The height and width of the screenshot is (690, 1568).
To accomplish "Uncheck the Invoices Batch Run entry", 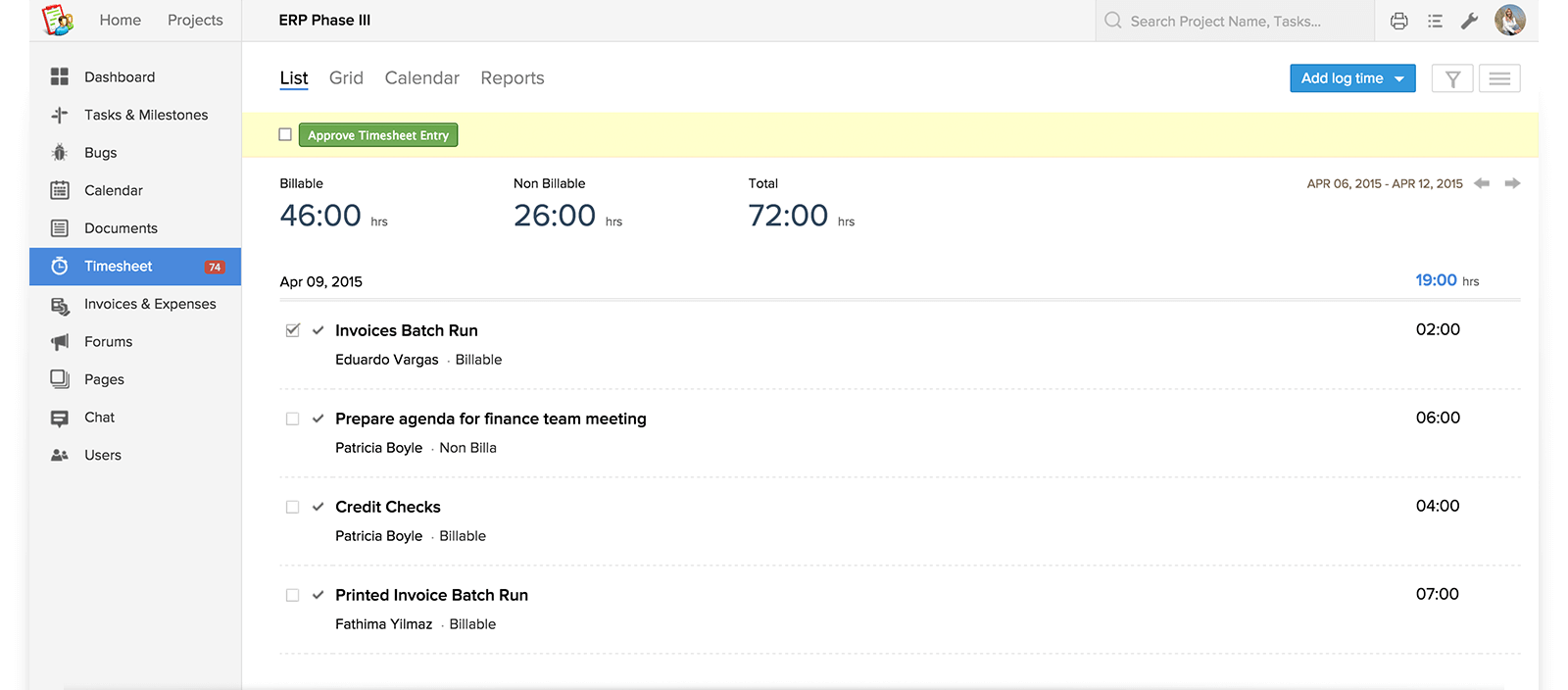I will click(x=292, y=330).
